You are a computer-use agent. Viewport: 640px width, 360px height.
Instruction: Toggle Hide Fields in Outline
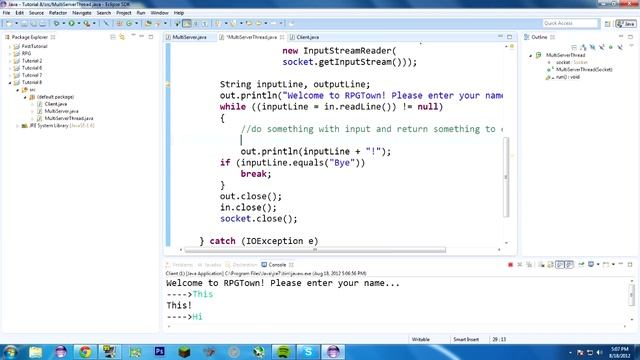593,47
